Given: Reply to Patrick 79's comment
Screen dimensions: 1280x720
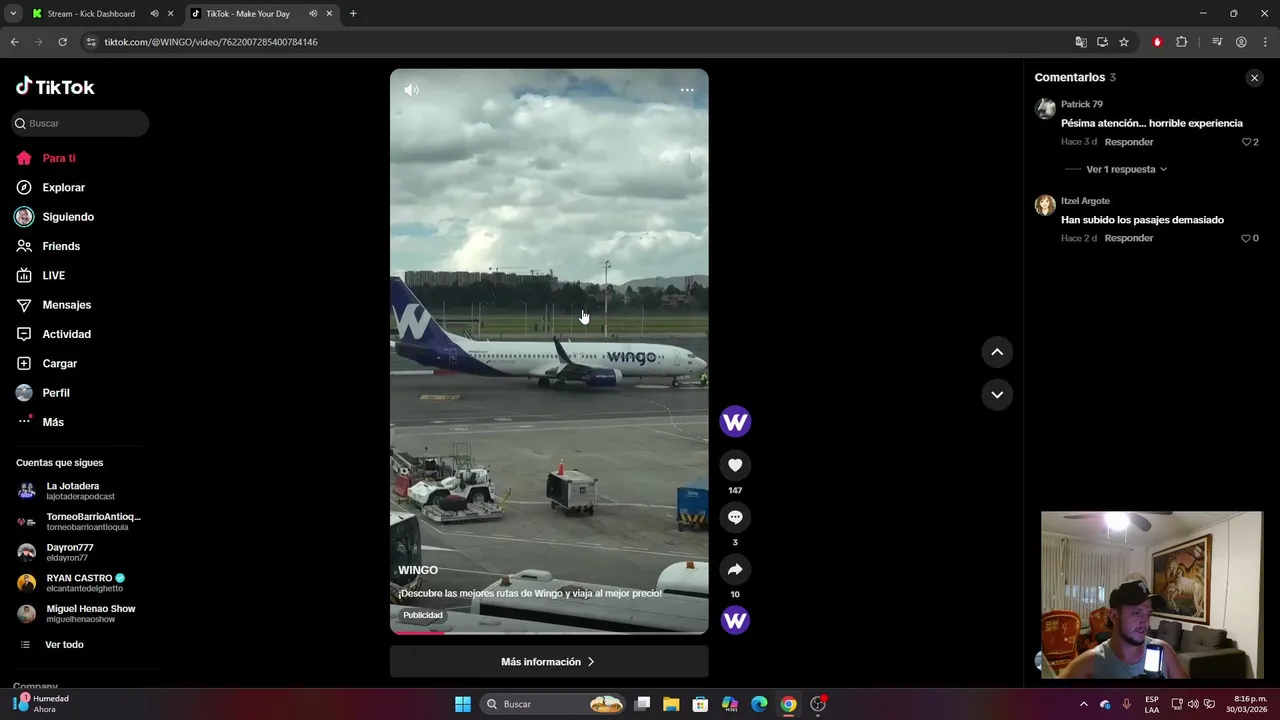Looking at the screenshot, I should 1129,142.
